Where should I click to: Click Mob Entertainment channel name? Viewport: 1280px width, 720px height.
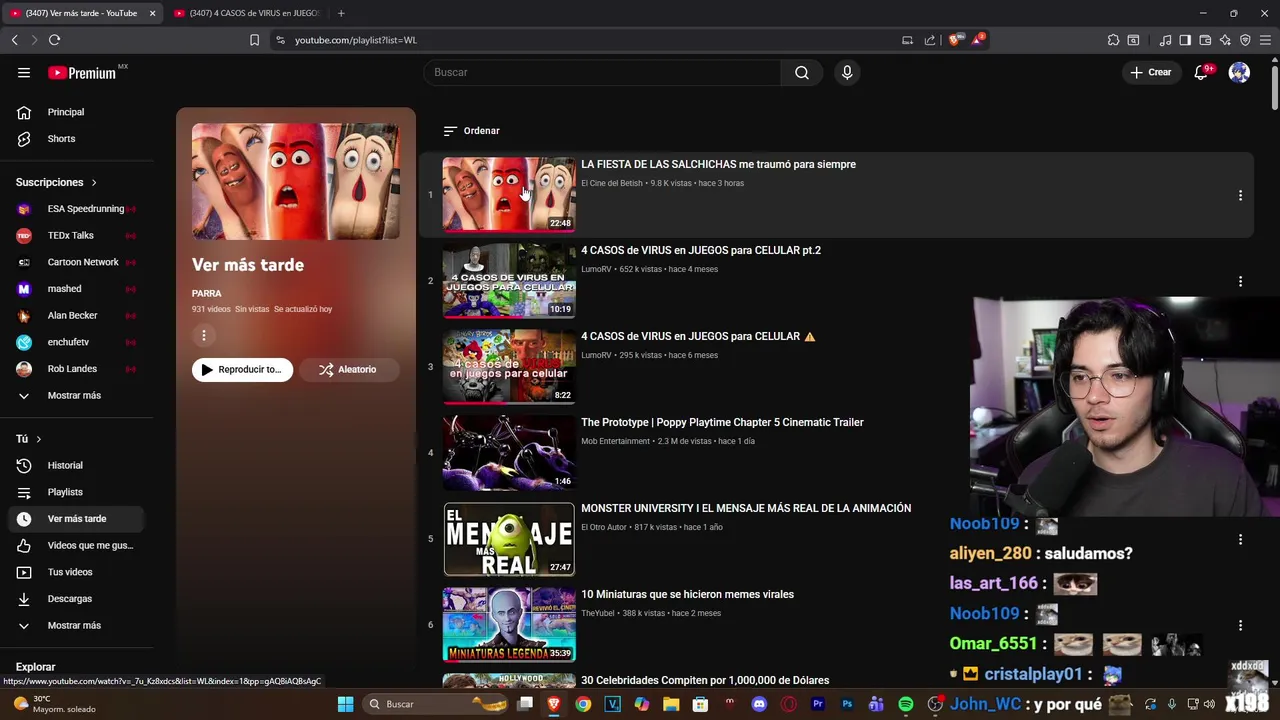pyautogui.click(x=615, y=441)
